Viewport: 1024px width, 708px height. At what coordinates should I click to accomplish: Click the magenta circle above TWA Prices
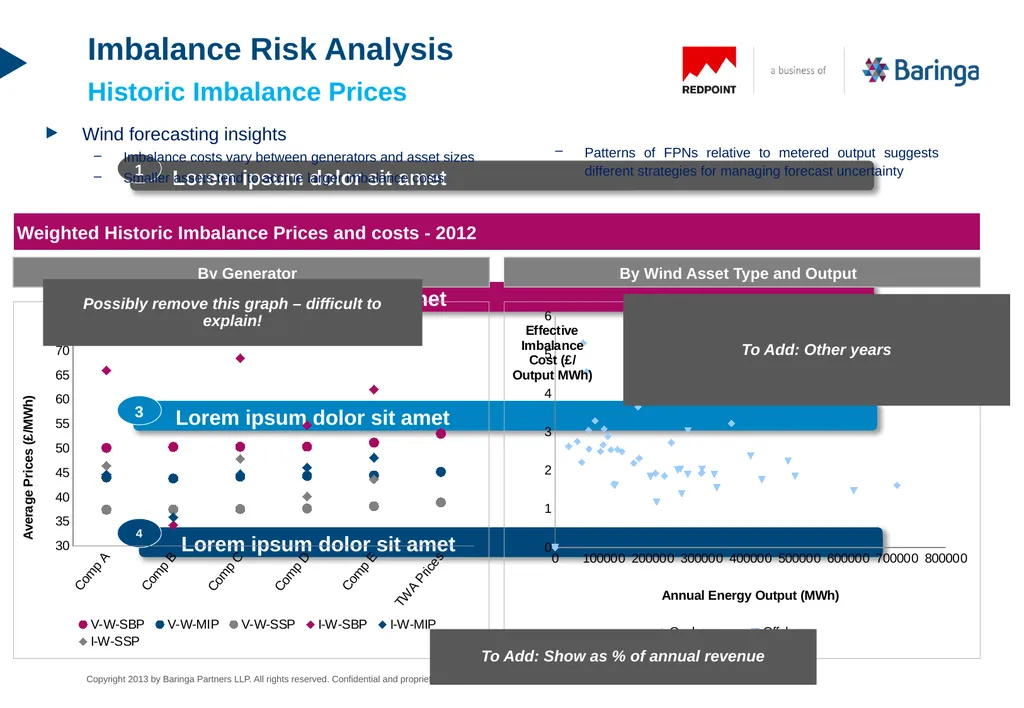441,434
